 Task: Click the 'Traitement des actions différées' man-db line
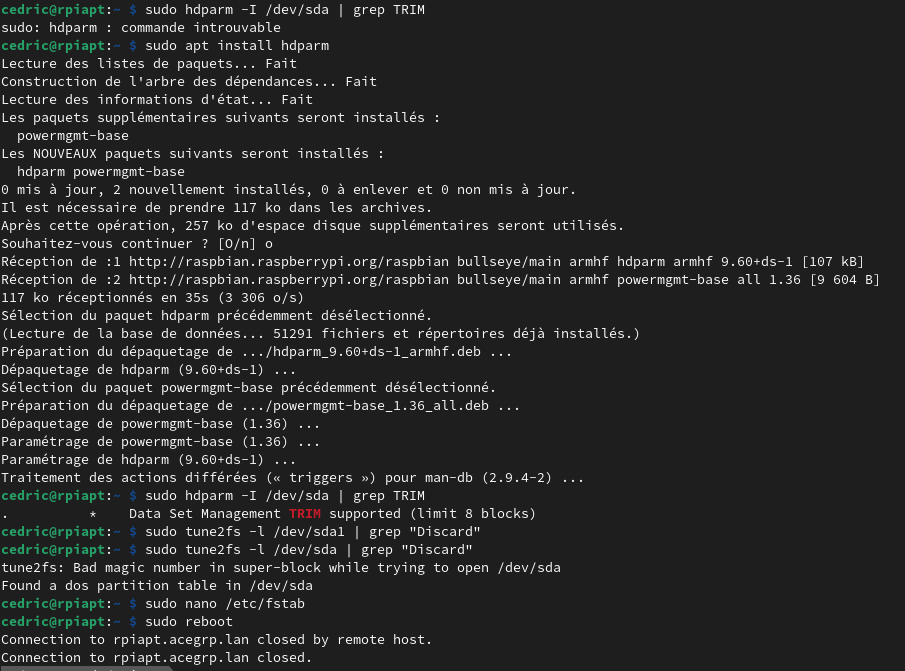[293, 478]
